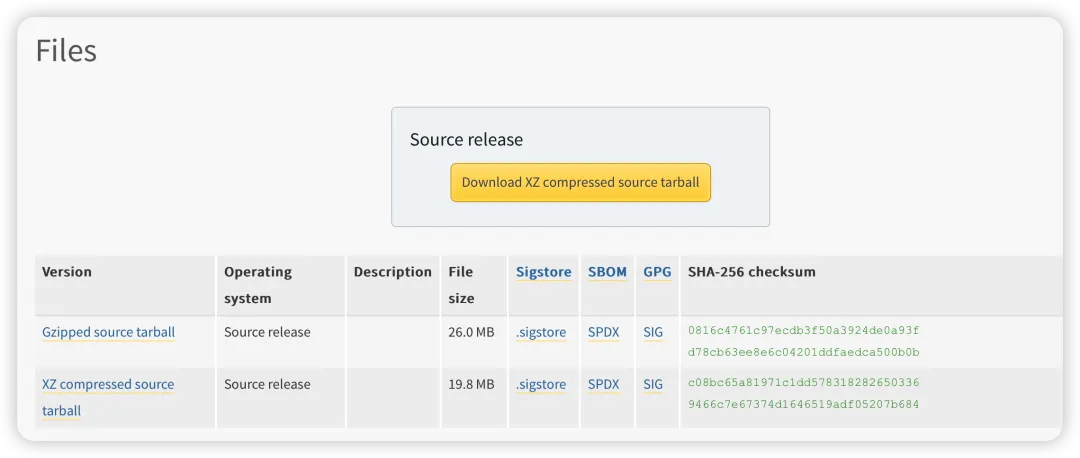The height and width of the screenshot is (458, 1080).
Task: Click the SBOM column header link
Action: coord(607,272)
